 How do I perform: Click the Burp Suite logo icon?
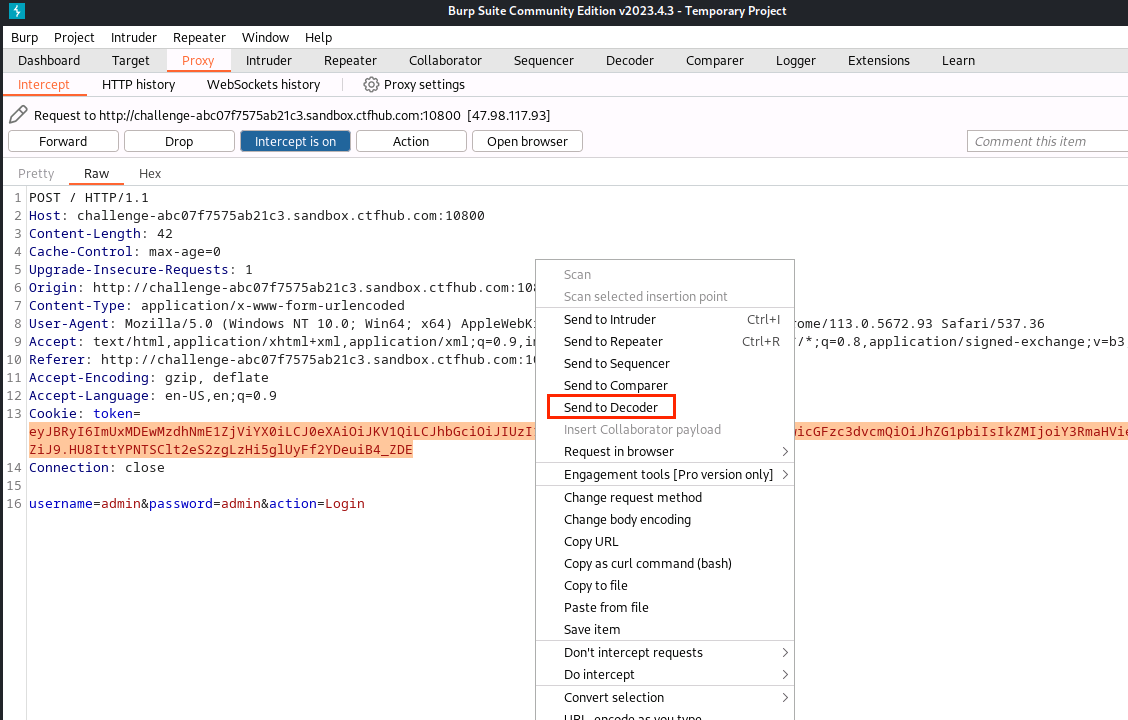pos(17,11)
